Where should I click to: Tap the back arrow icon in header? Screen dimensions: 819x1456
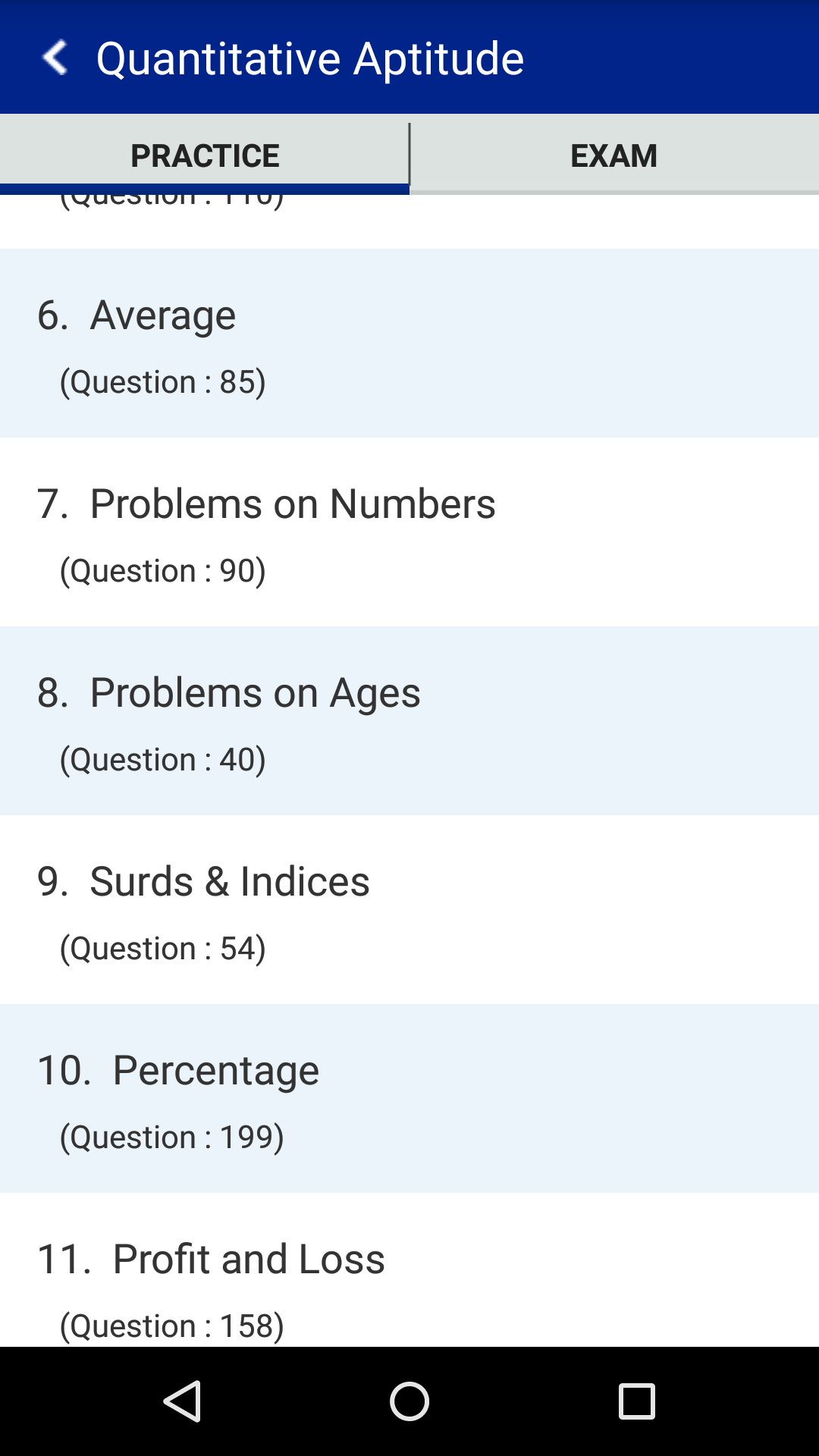55,58
